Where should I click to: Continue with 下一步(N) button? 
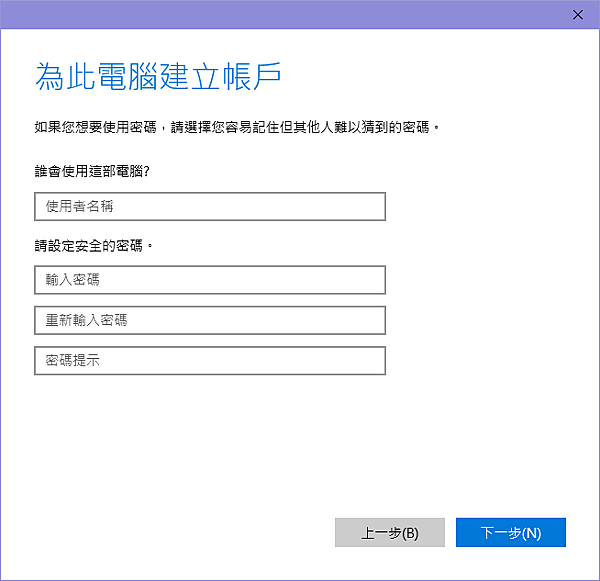click(x=510, y=532)
